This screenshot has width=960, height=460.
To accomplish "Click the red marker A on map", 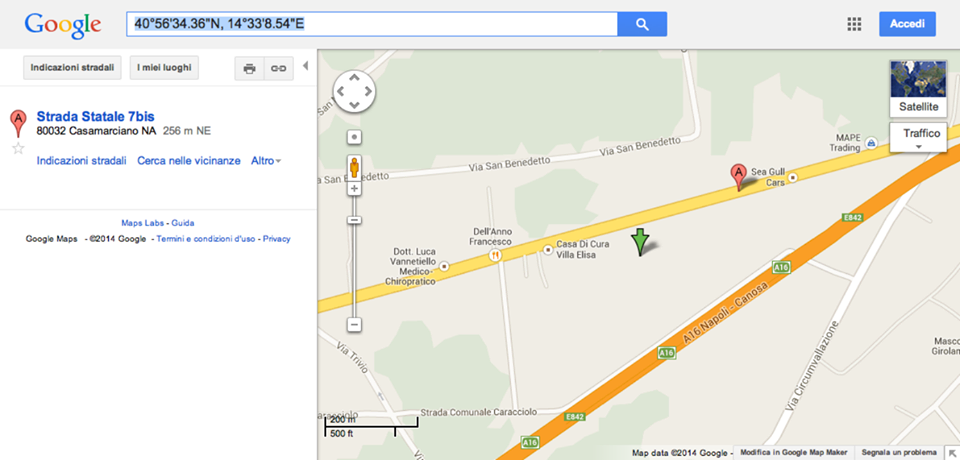I will (739, 177).
